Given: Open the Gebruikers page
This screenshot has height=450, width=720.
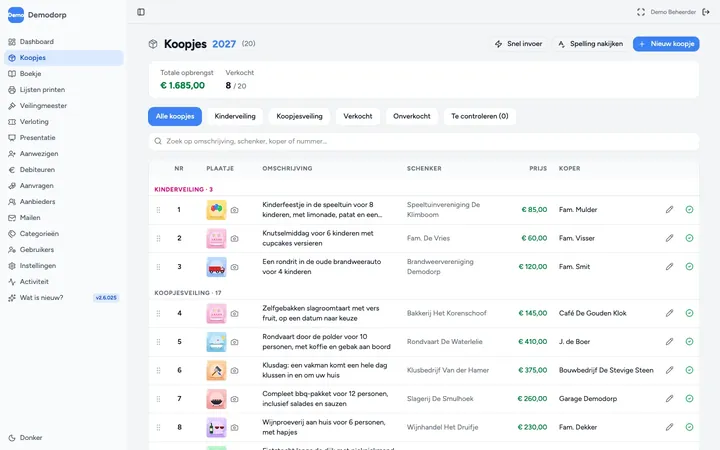Looking at the screenshot, I should pyautogui.click(x=64, y=250).
